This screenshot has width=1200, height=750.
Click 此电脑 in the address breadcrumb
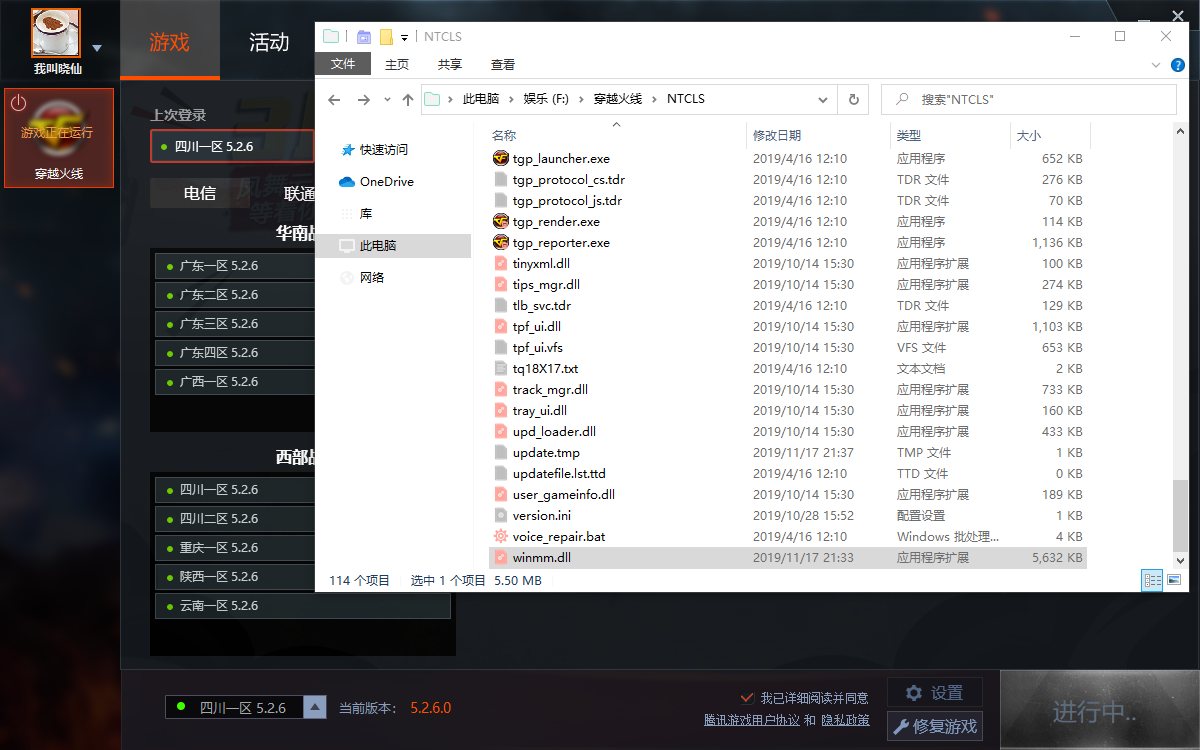tap(480, 99)
